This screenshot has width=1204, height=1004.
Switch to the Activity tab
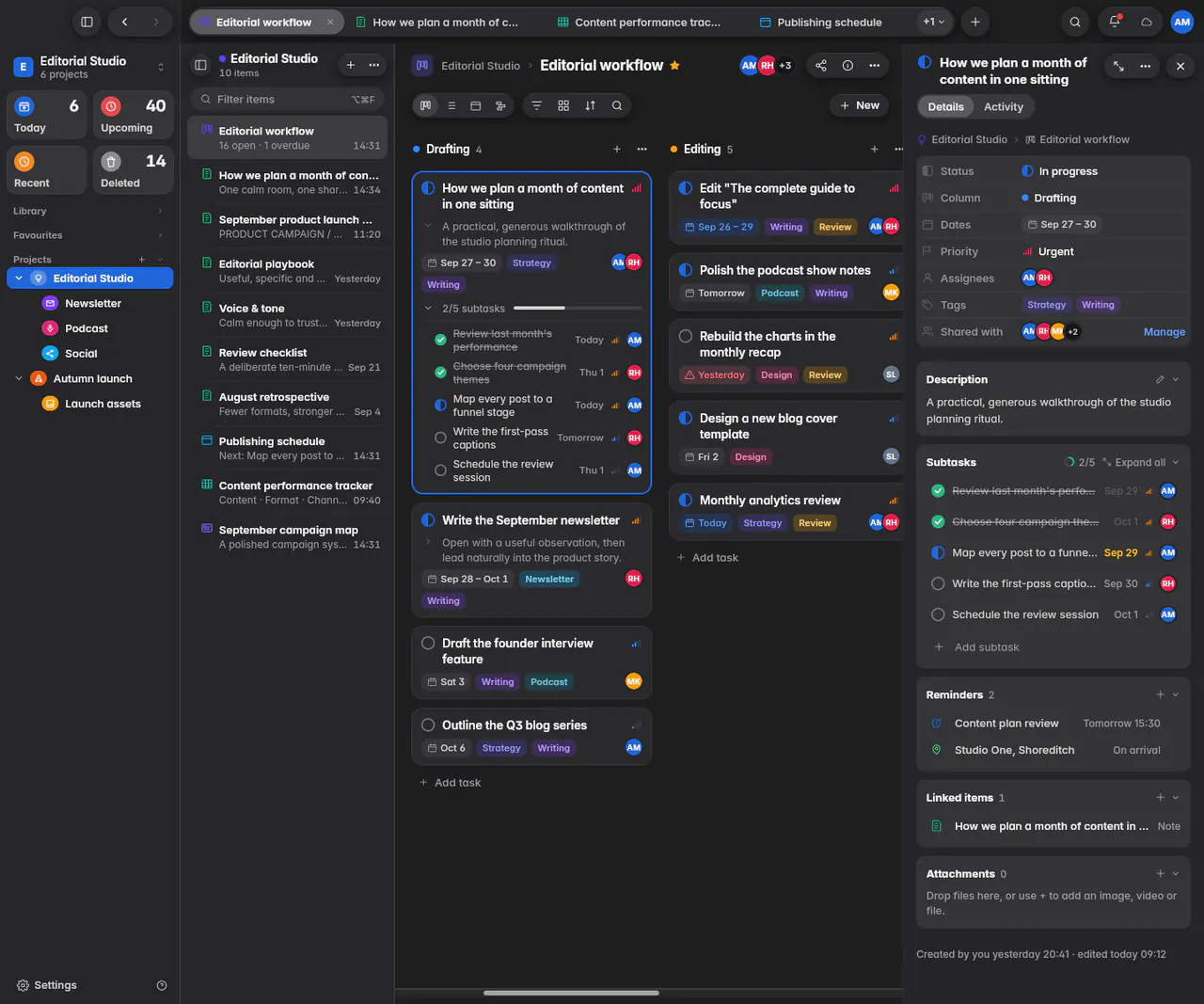[x=1004, y=107]
